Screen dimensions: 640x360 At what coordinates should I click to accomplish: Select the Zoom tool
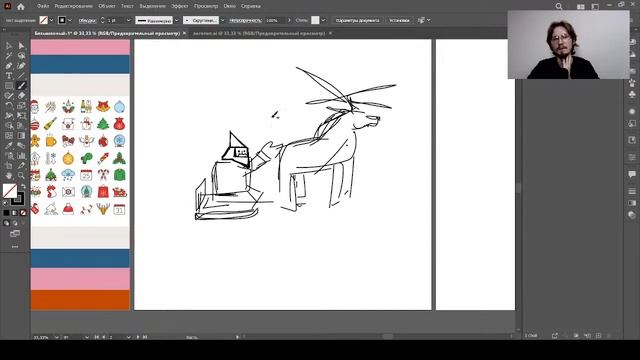tap(21, 176)
